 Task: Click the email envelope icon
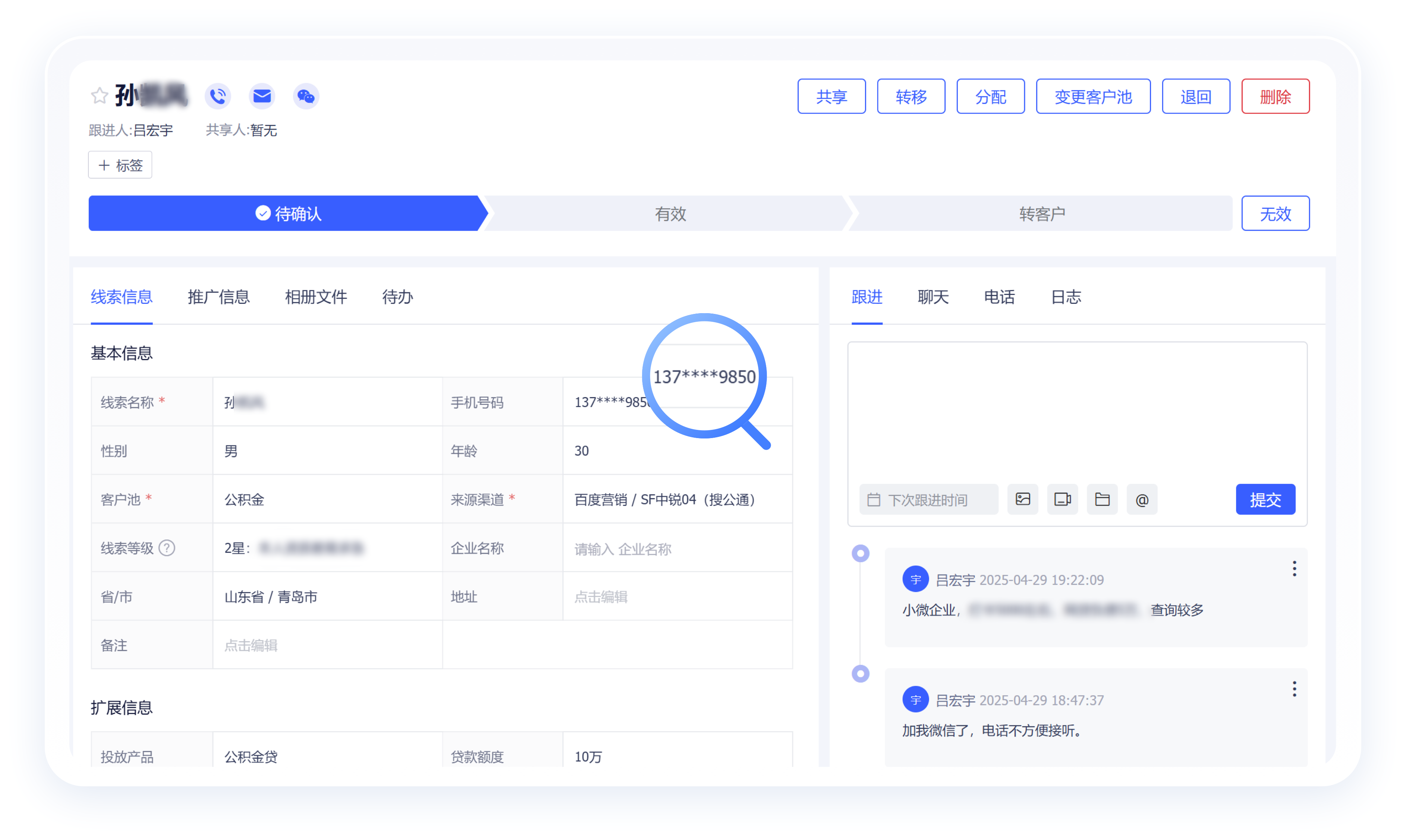tap(261, 96)
